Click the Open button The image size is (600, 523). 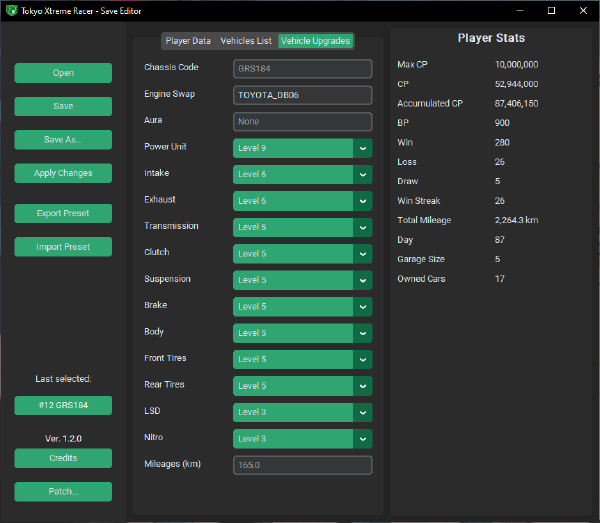coord(63,73)
